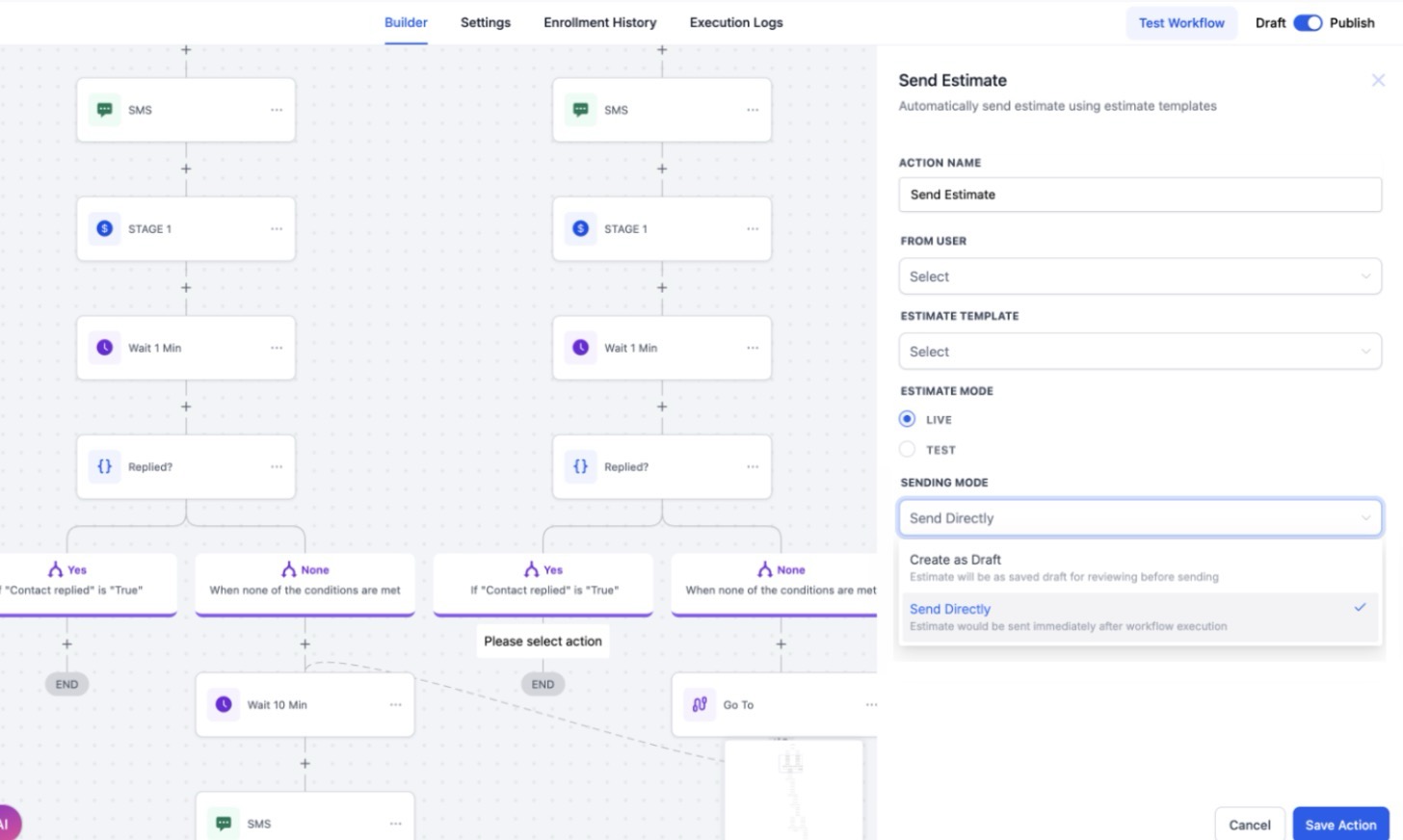Click the curly braces icon on right Replied? node
The image size is (1403, 840).
pos(580,466)
